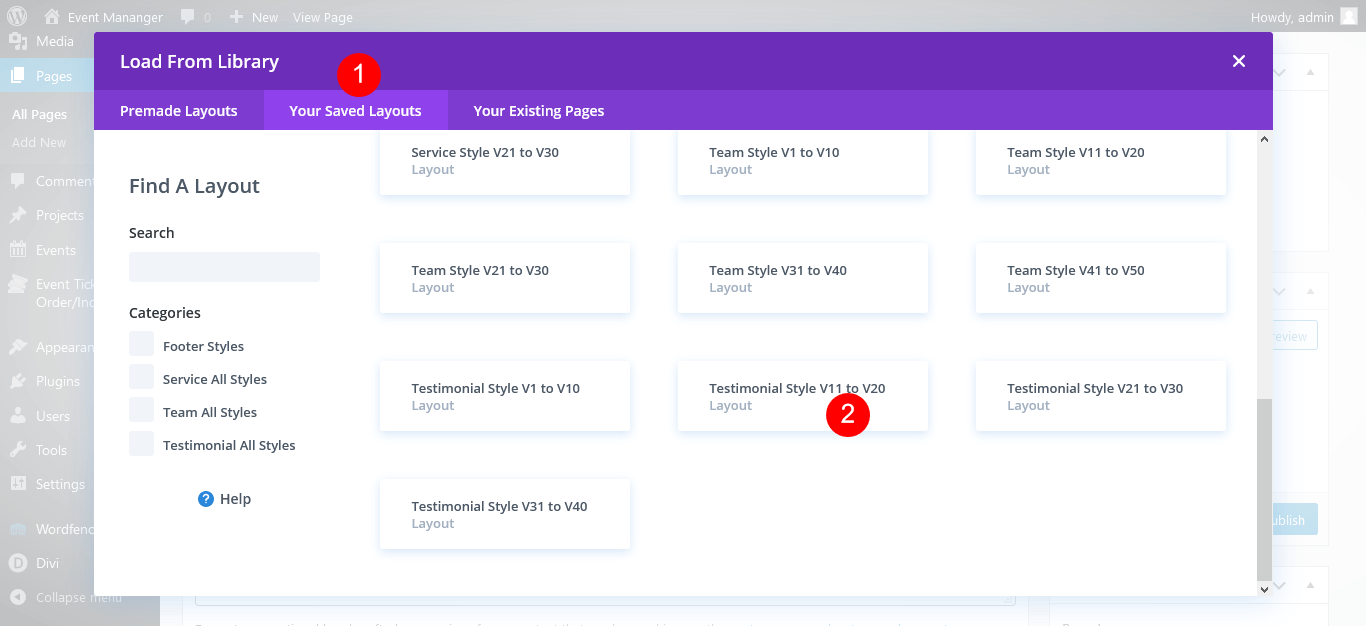Tick the Testimonial All Styles checkbox
Image resolution: width=1366 pixels, height=626 pixels.
coord(141,444)
